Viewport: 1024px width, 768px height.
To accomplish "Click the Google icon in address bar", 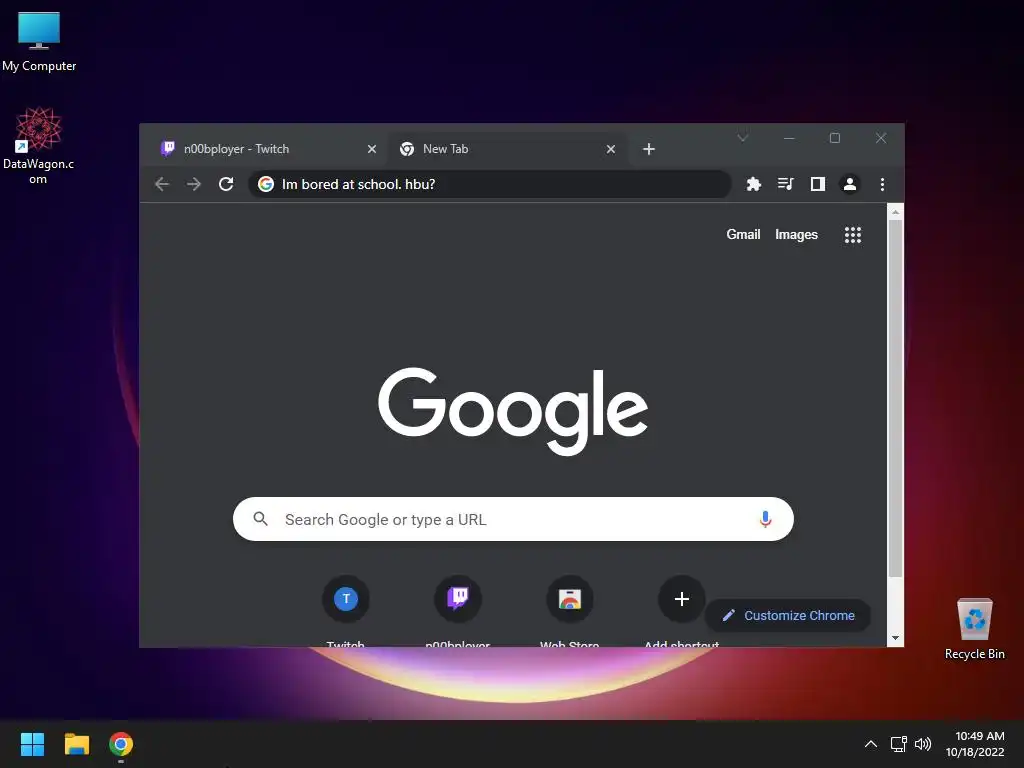I will [x=266, y=184].
